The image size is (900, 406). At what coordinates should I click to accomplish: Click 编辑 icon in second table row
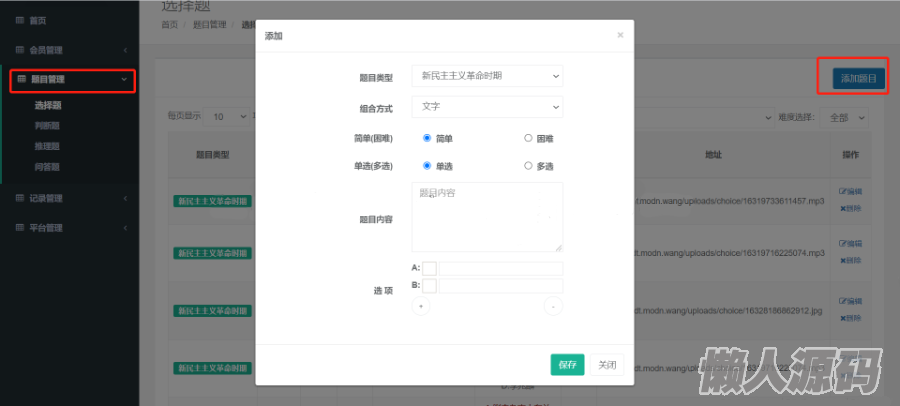tap(849, 244)
